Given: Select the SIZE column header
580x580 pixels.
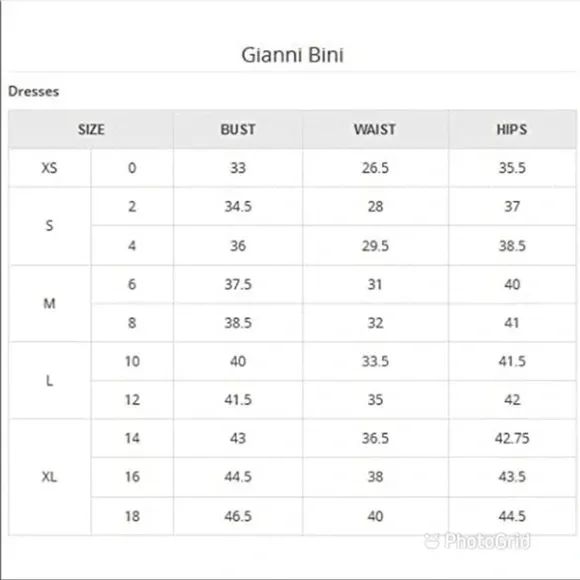Looking at the screenshot, I should click(91, 129).
